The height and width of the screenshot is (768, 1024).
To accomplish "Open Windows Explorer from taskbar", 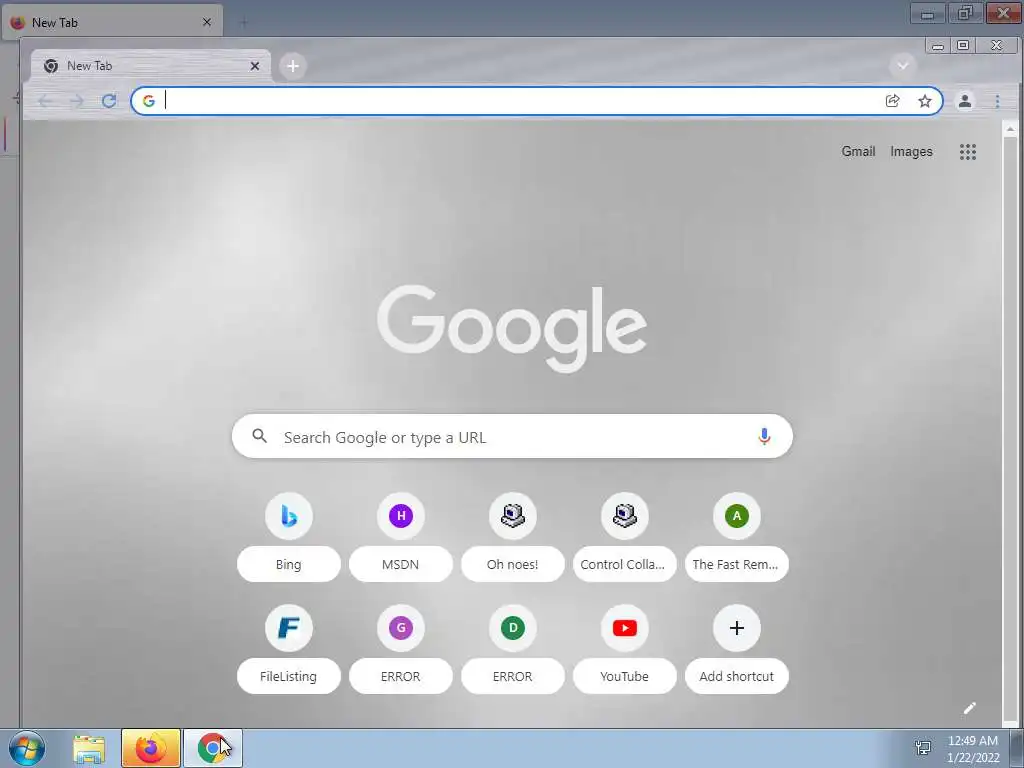I will (89, 749).
